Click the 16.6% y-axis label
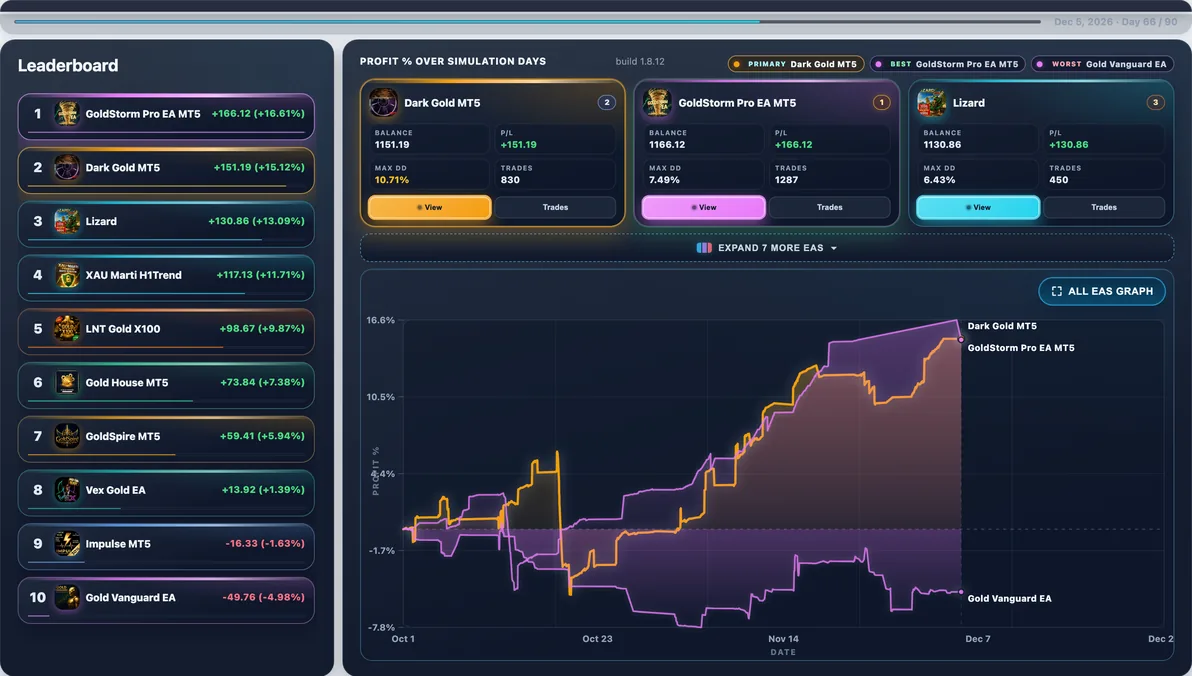 pyautogui.click(x=381, y=320)
